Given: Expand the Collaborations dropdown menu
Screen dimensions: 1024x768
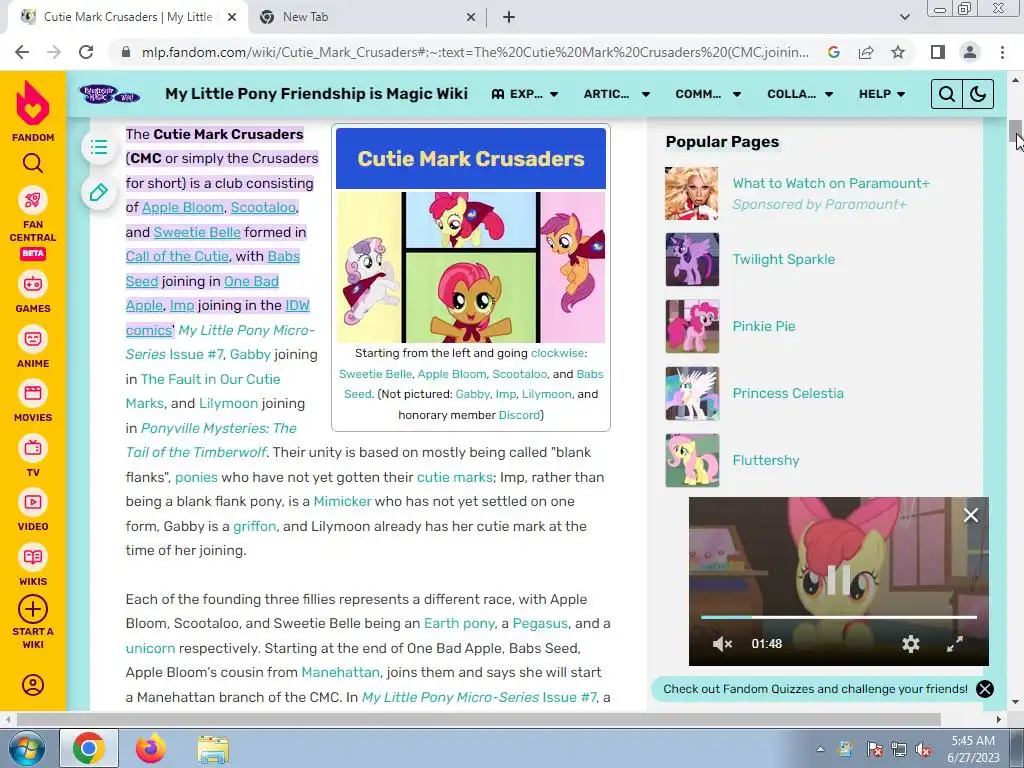Looking at the screenshot, I should tap(800, 95).
